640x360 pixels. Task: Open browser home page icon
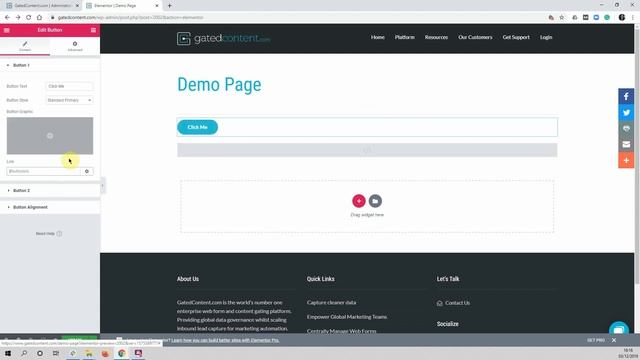pos(40,18)
